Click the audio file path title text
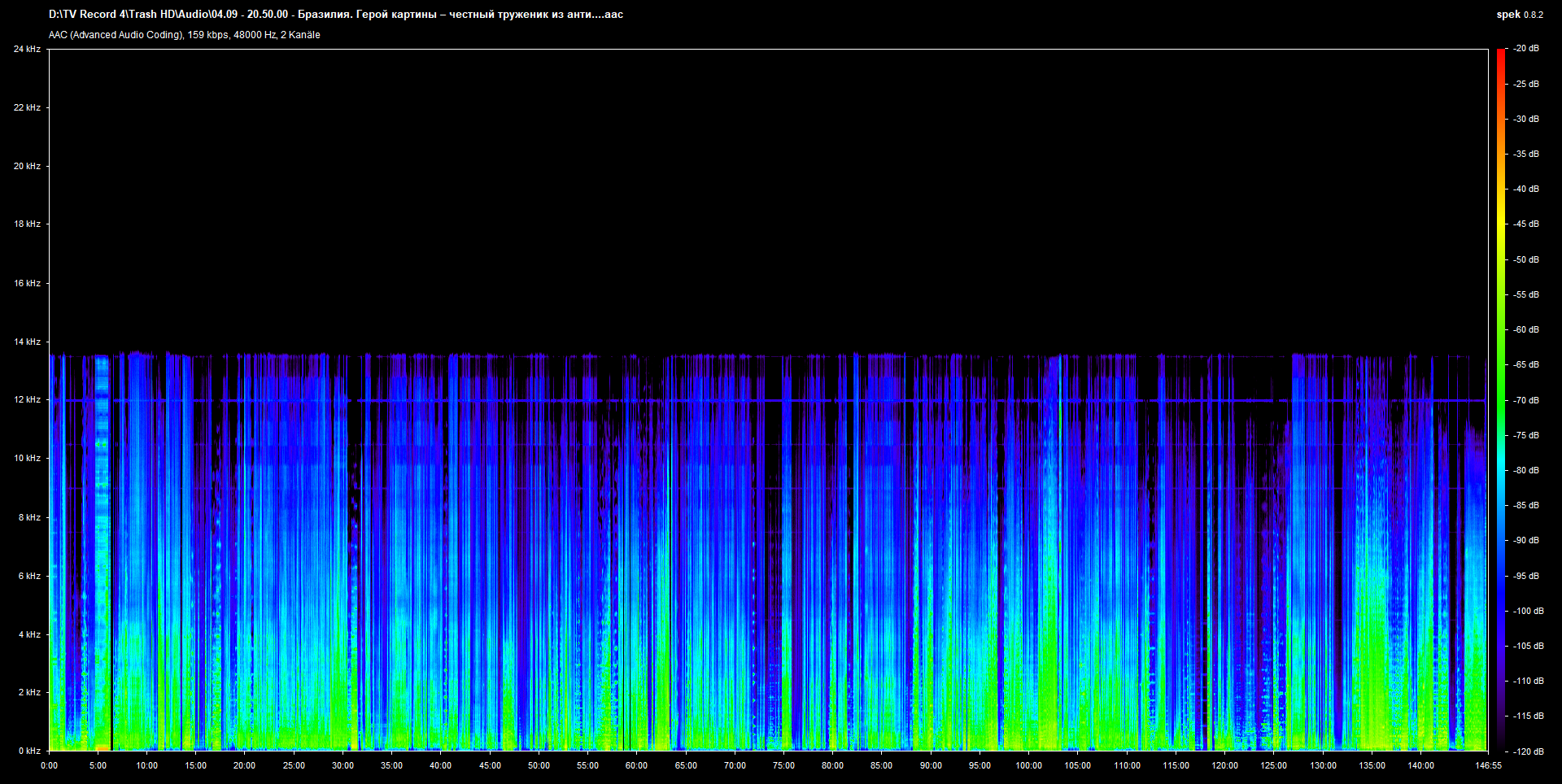Image resolution: width=1562 pixels, height=784 pixels. (336, 15)
